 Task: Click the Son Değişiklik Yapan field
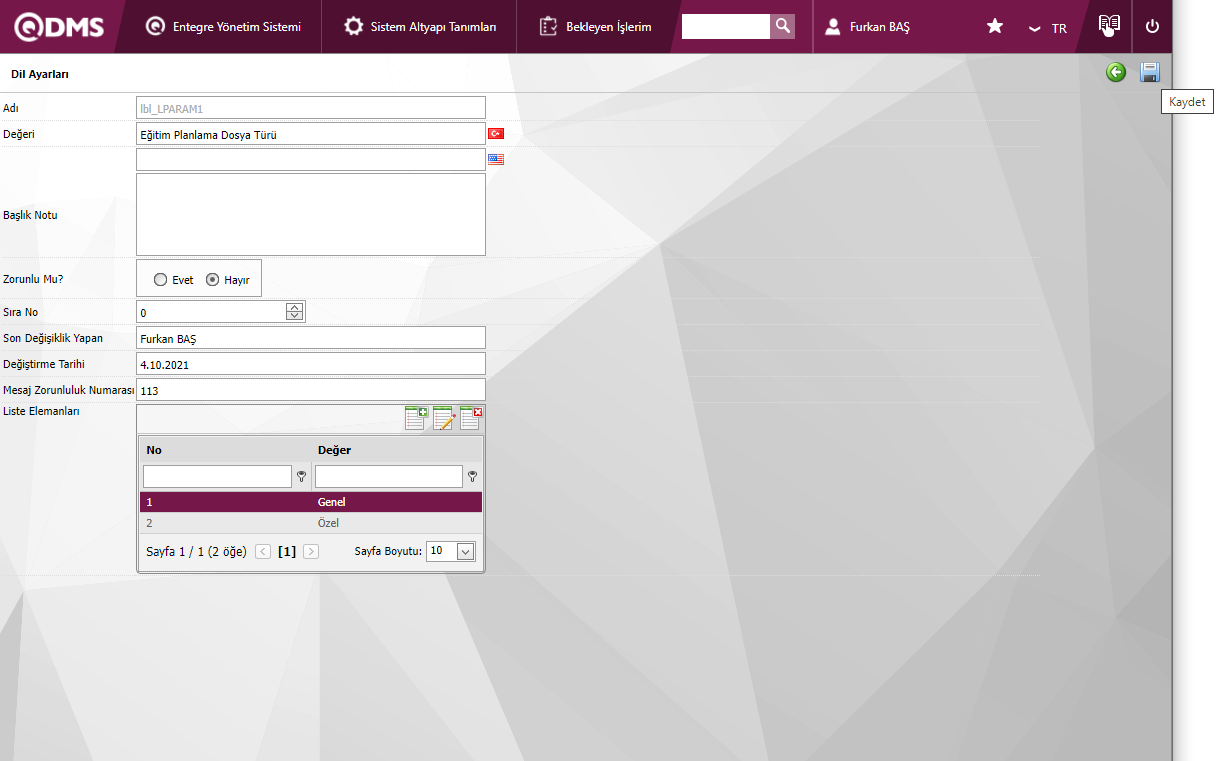[x=311, y=338]
